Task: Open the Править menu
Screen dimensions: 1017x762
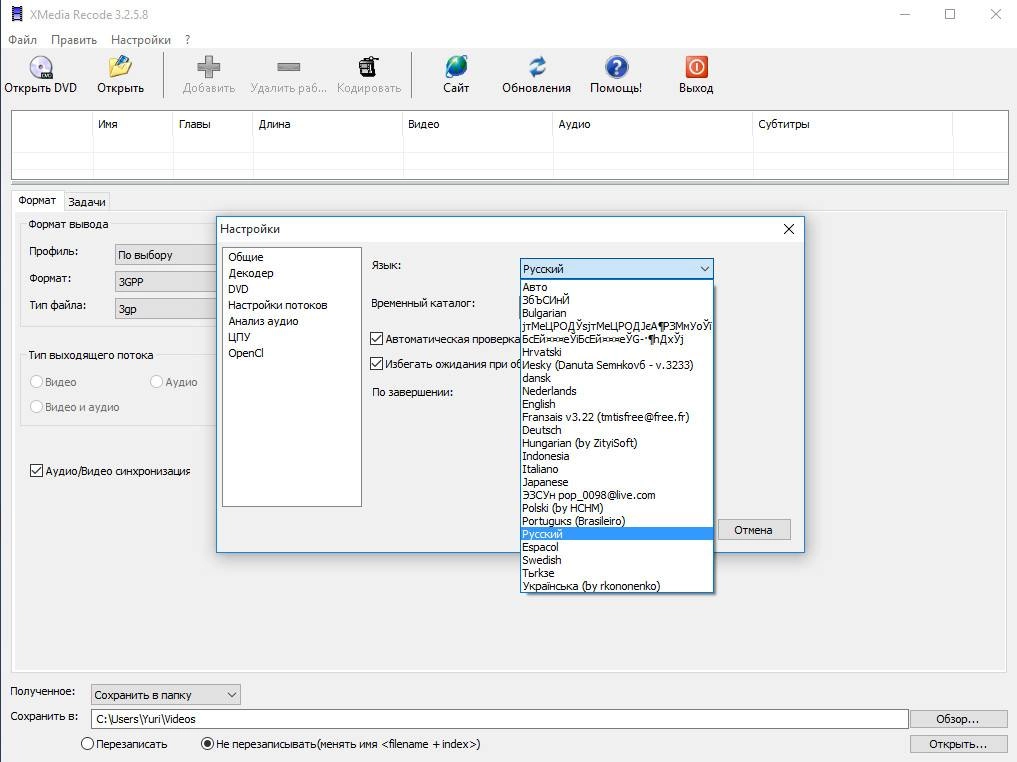Action: 74,40
